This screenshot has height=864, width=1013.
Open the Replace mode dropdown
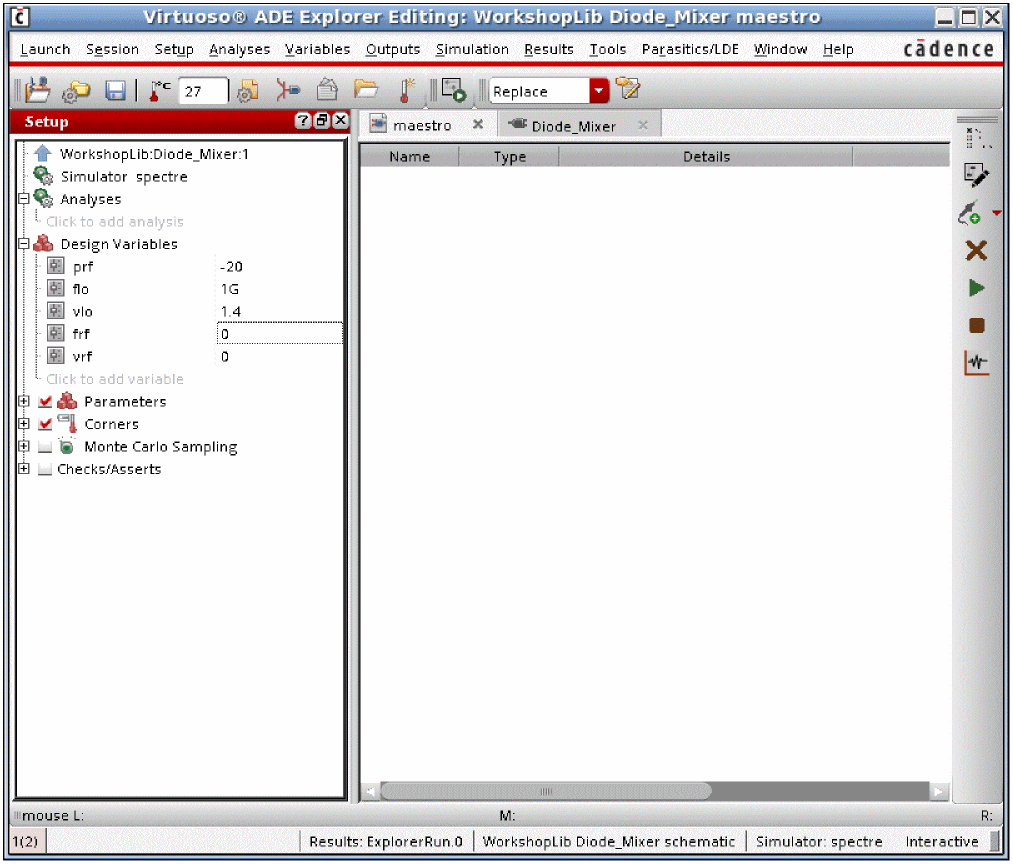(599, 91)
